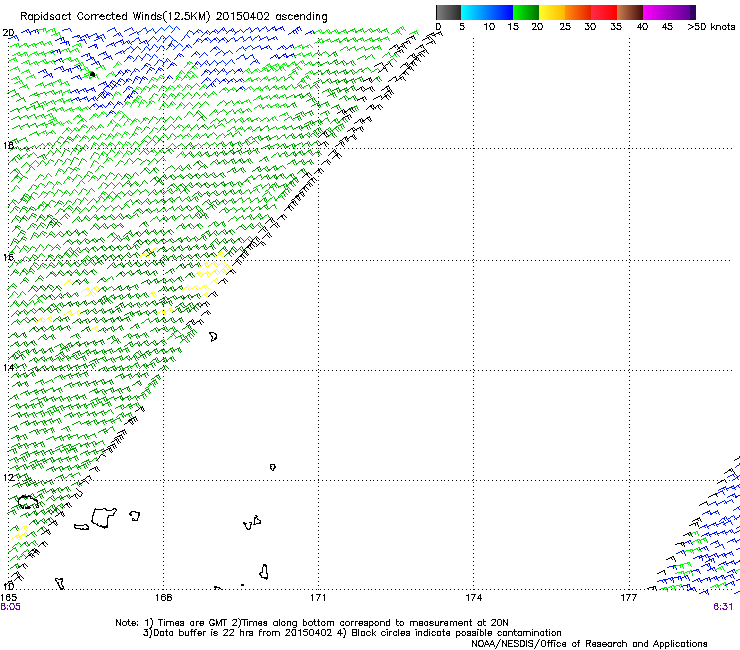Click the latitude label '20'
The width and height of the screenshot is (740, 650).
pyautogui.click(x=8, y=33)
